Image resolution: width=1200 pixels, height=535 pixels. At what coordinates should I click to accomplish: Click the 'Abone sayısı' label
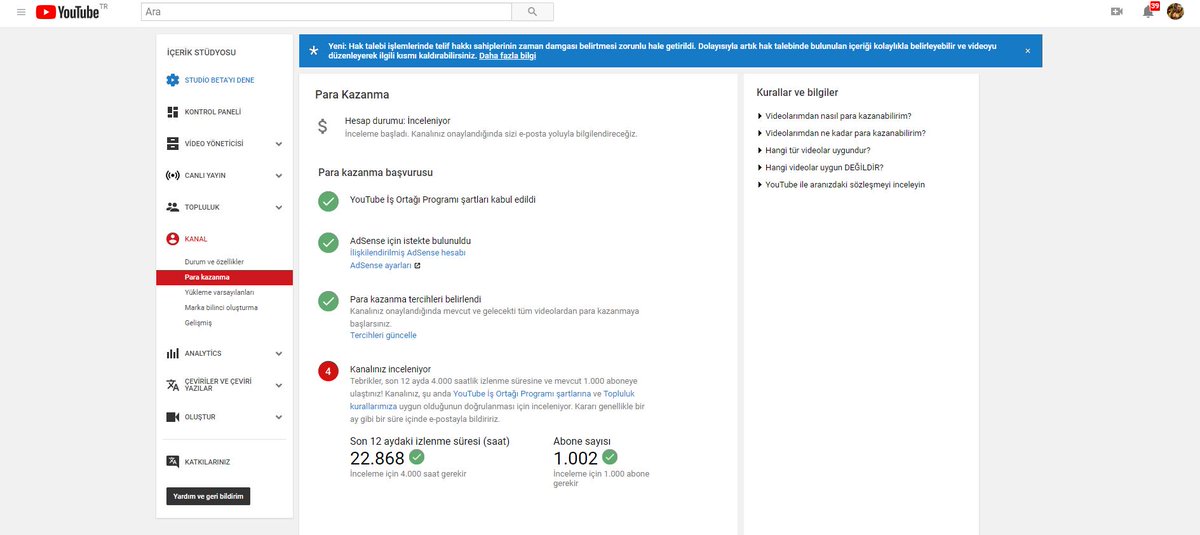[582, 441]
